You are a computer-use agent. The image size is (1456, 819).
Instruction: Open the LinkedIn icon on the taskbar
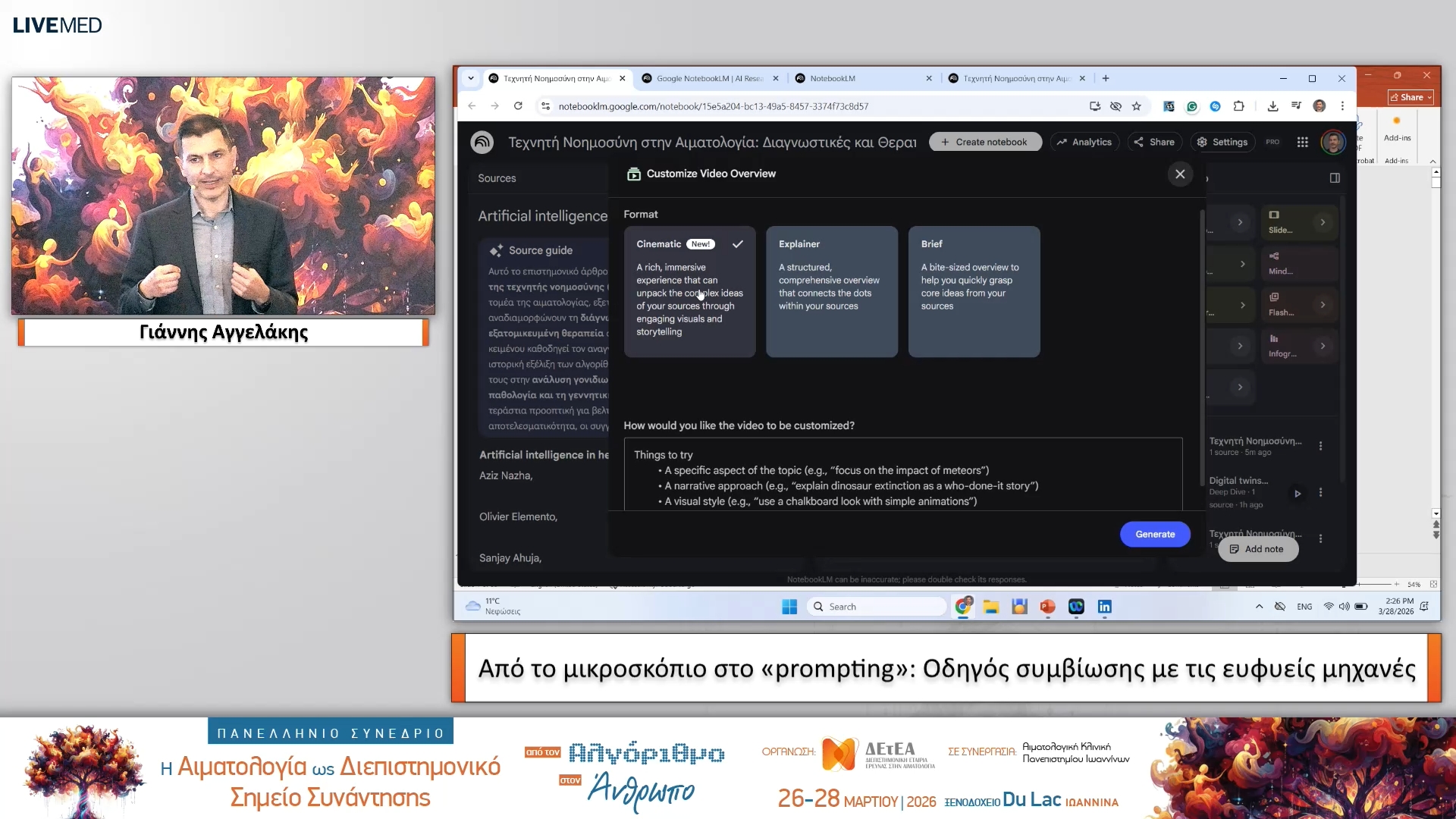pos(1104,607)
